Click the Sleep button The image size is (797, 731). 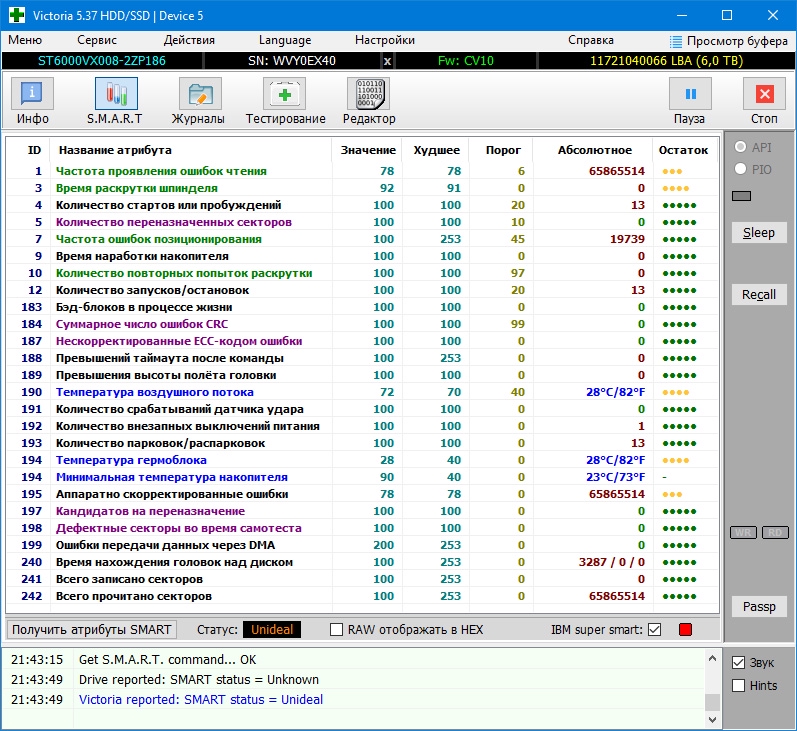[759, 232]
